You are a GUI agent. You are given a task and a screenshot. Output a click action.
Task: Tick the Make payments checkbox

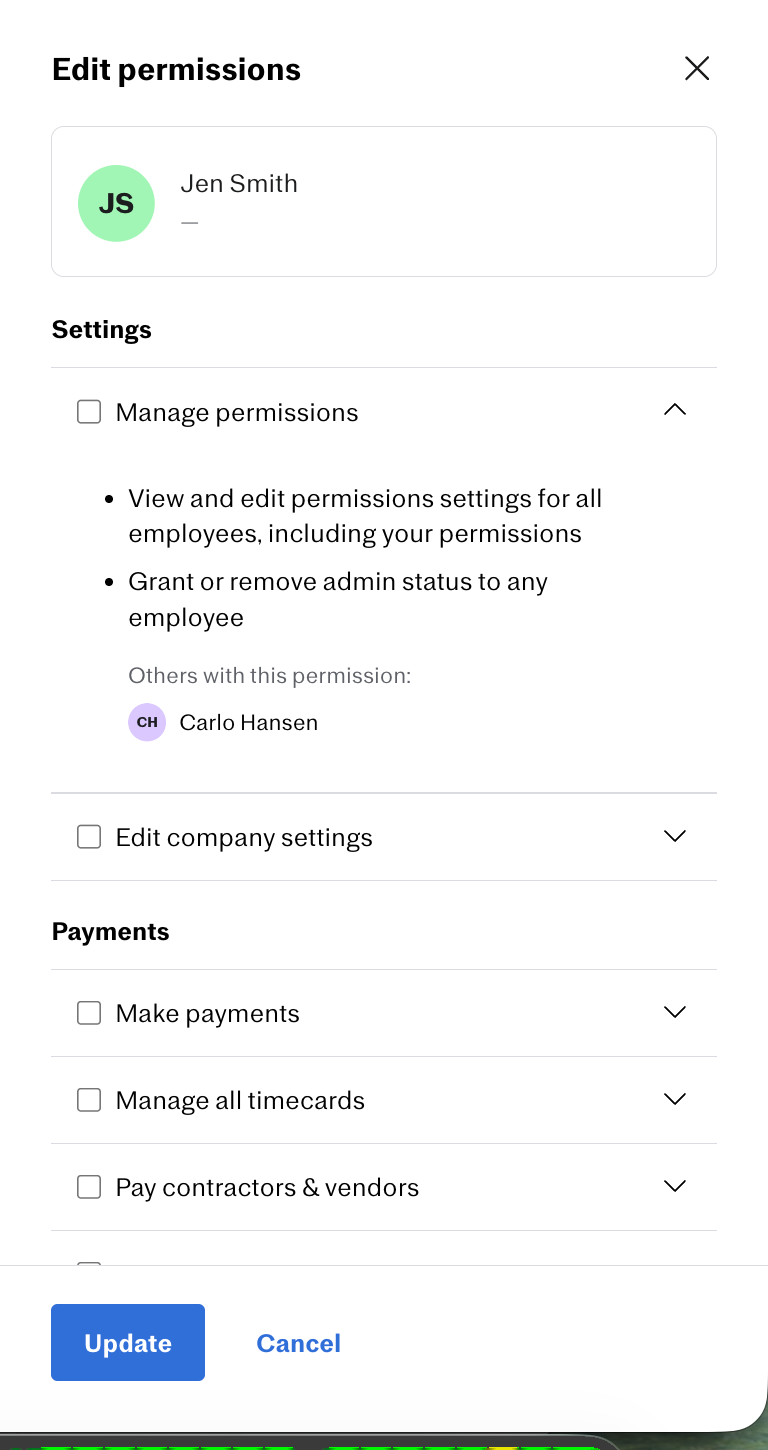point(89,1013)
